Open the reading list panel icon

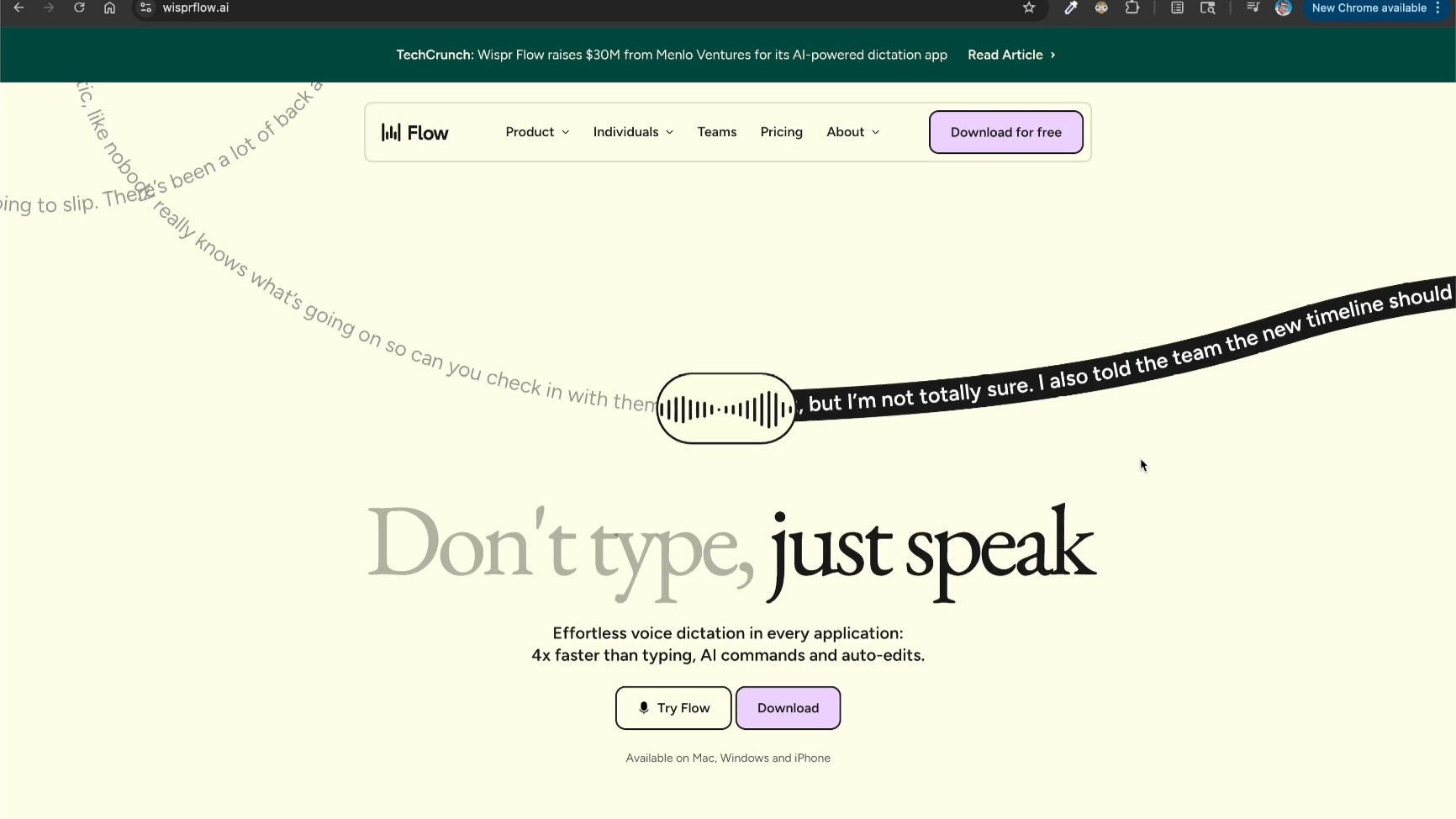coord(1177,8)
